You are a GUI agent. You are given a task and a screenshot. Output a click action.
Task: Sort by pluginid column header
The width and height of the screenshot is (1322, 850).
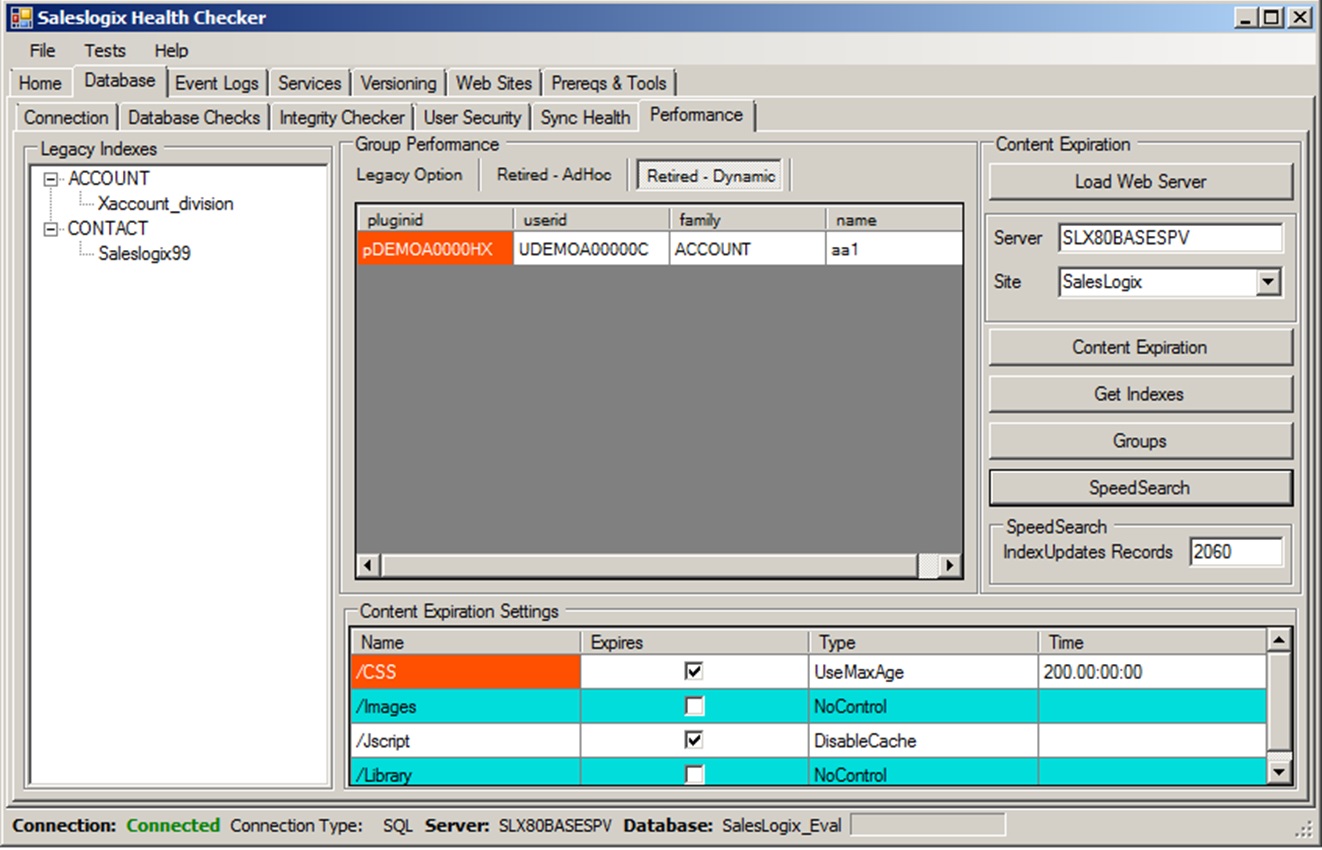[x=435, y=220]
